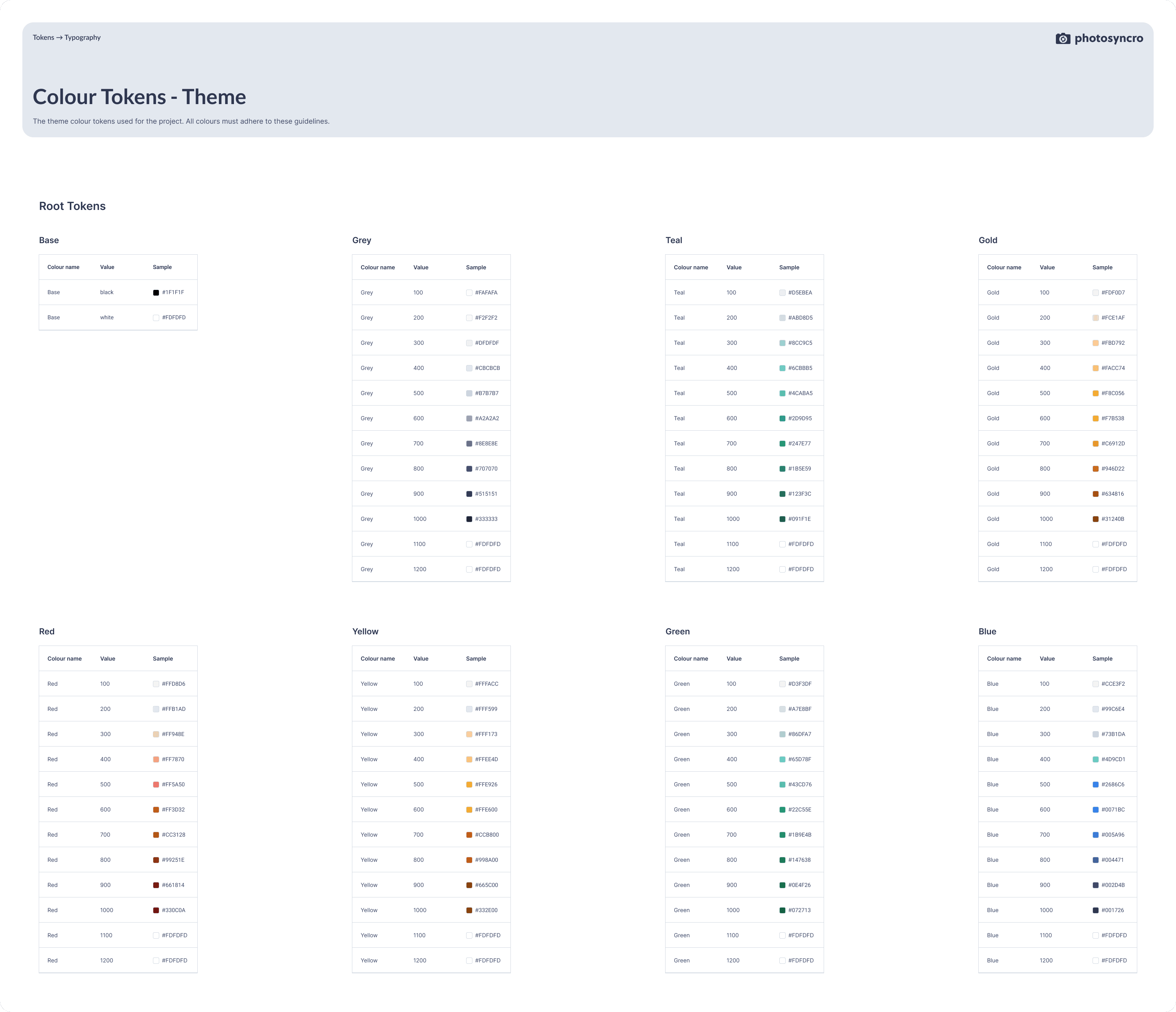Select the Teal 600 #2D9D95 swatch
Image resolution: width=1176 pixels, height=1012 pixels.
tap(782, 418)
